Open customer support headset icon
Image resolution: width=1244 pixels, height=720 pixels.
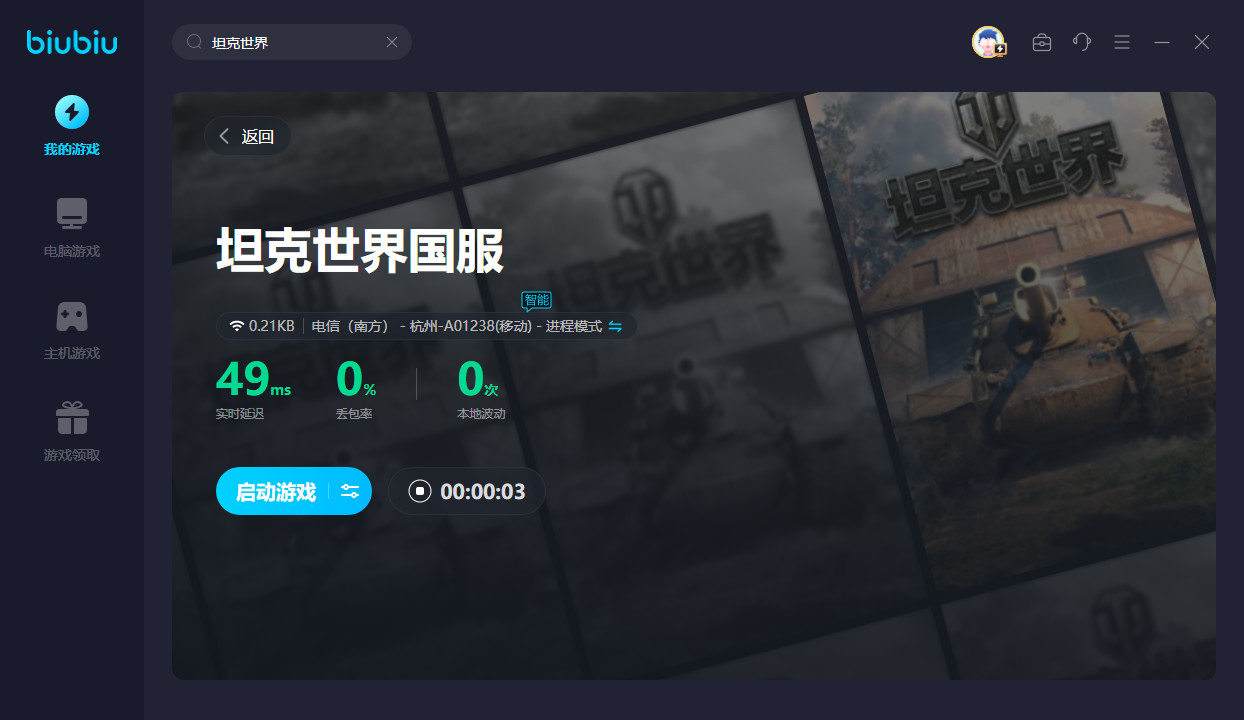pos(1082,42)
